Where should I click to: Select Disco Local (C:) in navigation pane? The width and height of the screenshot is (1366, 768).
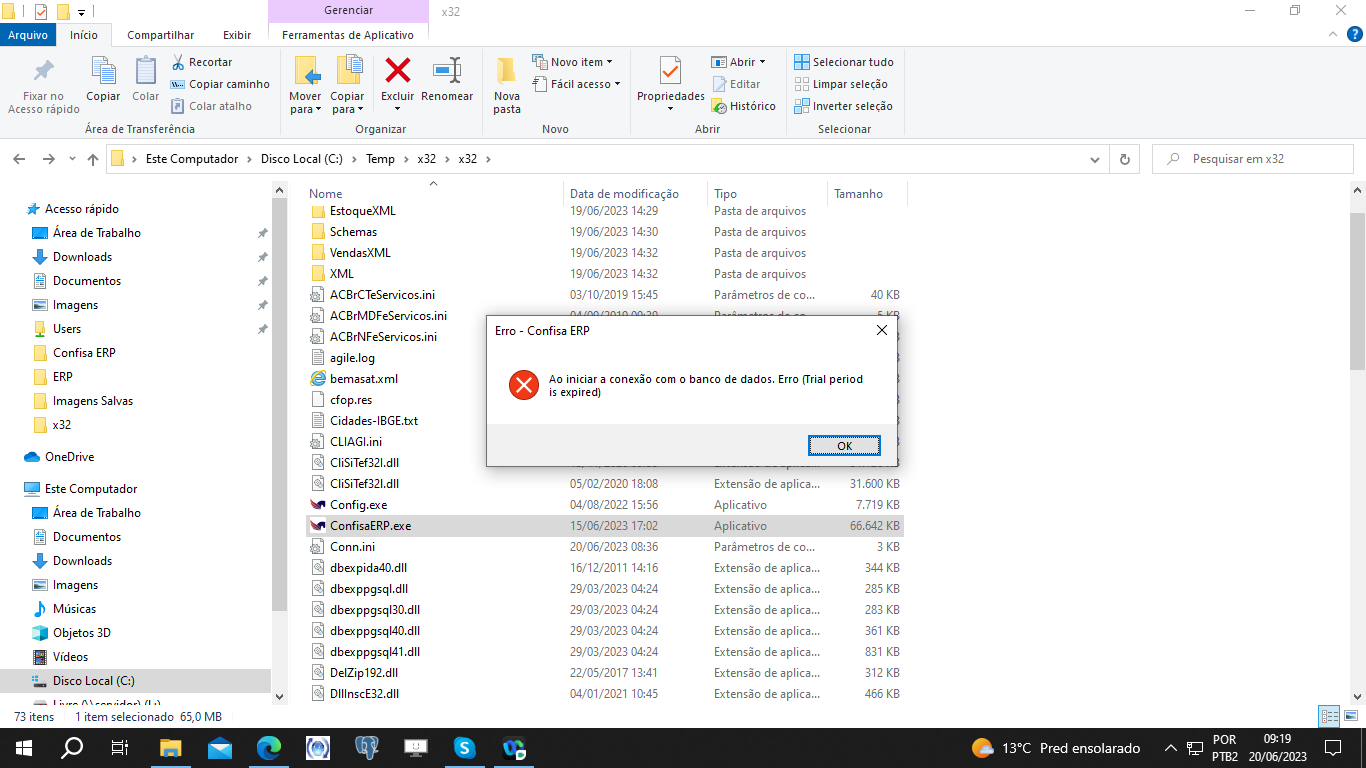(93, 681)
